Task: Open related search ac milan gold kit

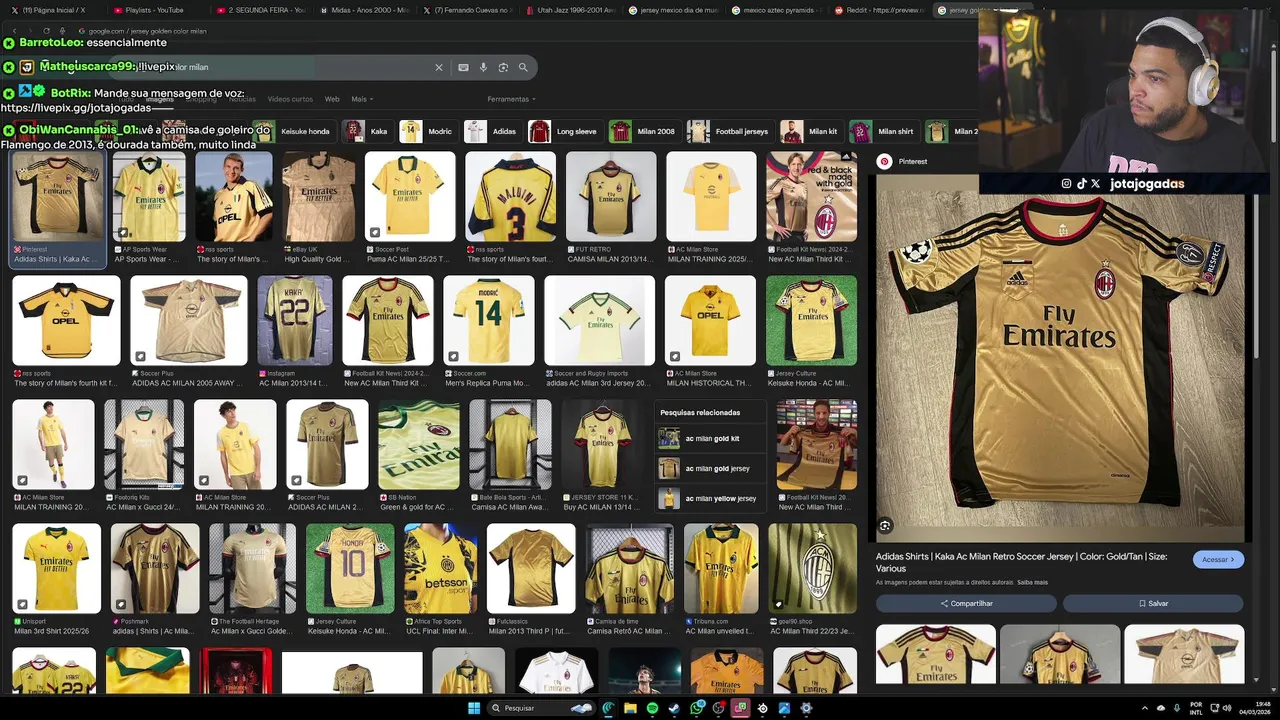Action: click(712, 438)
